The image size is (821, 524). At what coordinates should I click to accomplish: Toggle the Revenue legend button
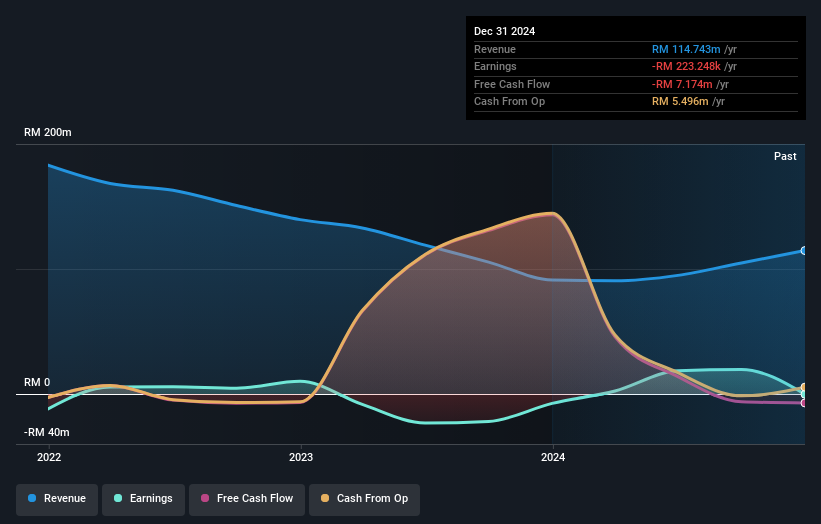(x=57, y=499)
